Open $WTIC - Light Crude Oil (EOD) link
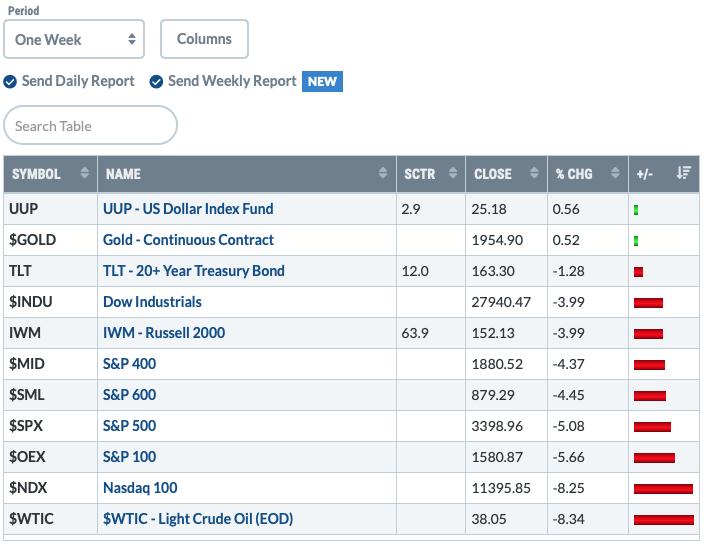The image size is (704, 544). tap(198, 518)
